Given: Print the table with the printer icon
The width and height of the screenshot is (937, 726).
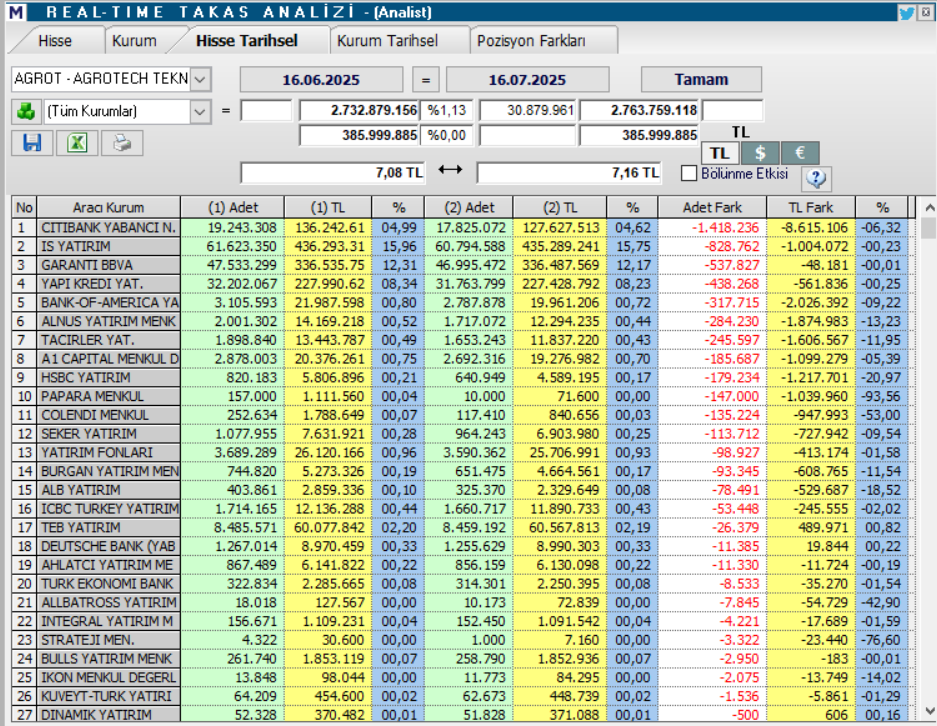Looking at the screenshot, I should [122, 143].
